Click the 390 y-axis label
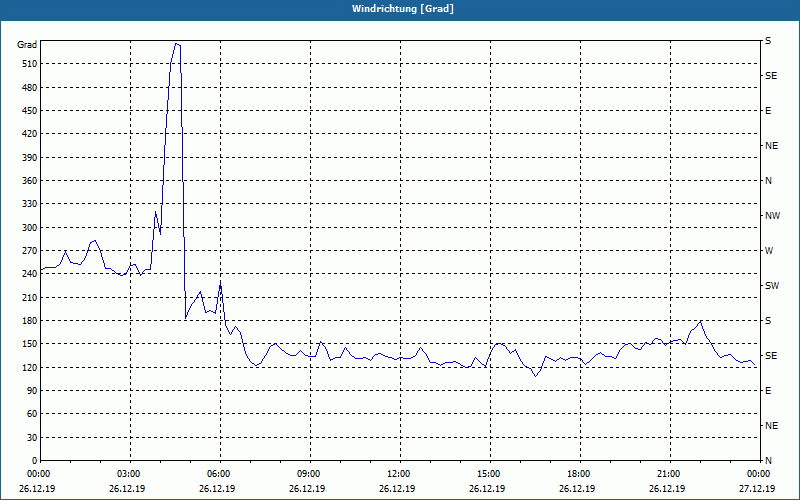800x500 pixels. click(x=30, y=158)
